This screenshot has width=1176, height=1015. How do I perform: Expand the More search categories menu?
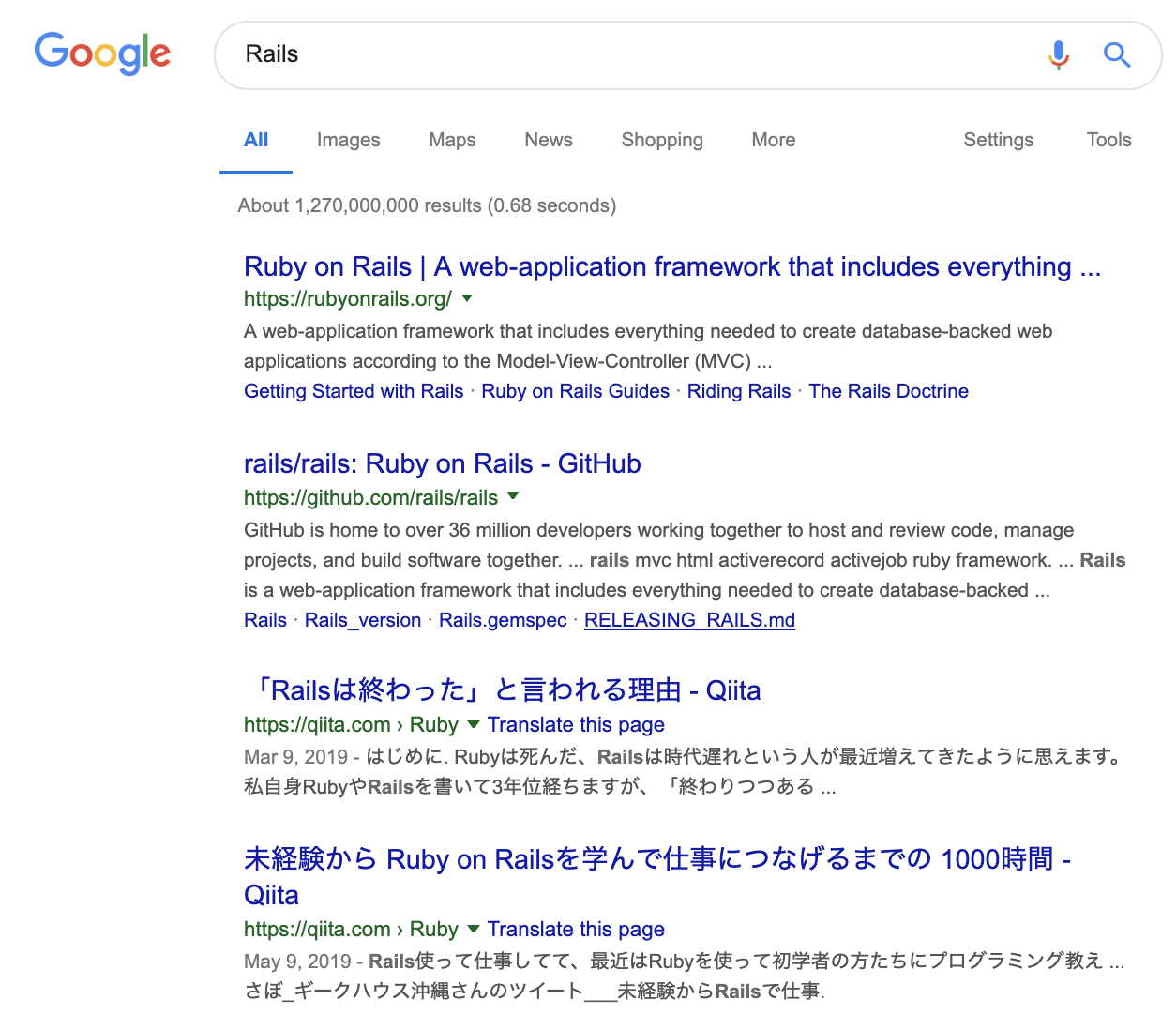[x=774, y=140]
